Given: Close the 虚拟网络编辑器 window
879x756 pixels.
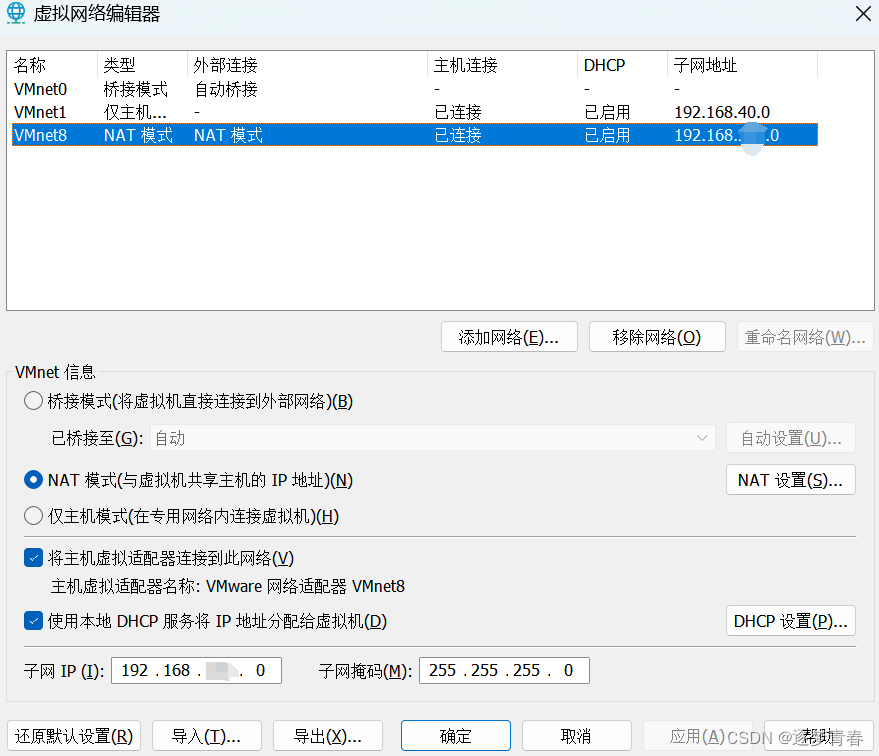Looking at the screenshot, I should click(863, 13).
